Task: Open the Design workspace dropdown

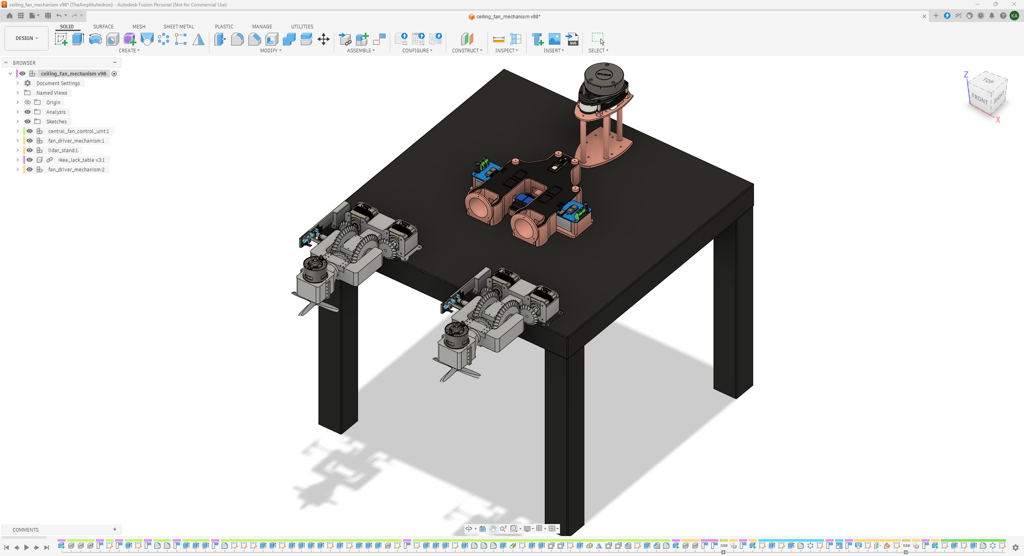Action: 26,38
